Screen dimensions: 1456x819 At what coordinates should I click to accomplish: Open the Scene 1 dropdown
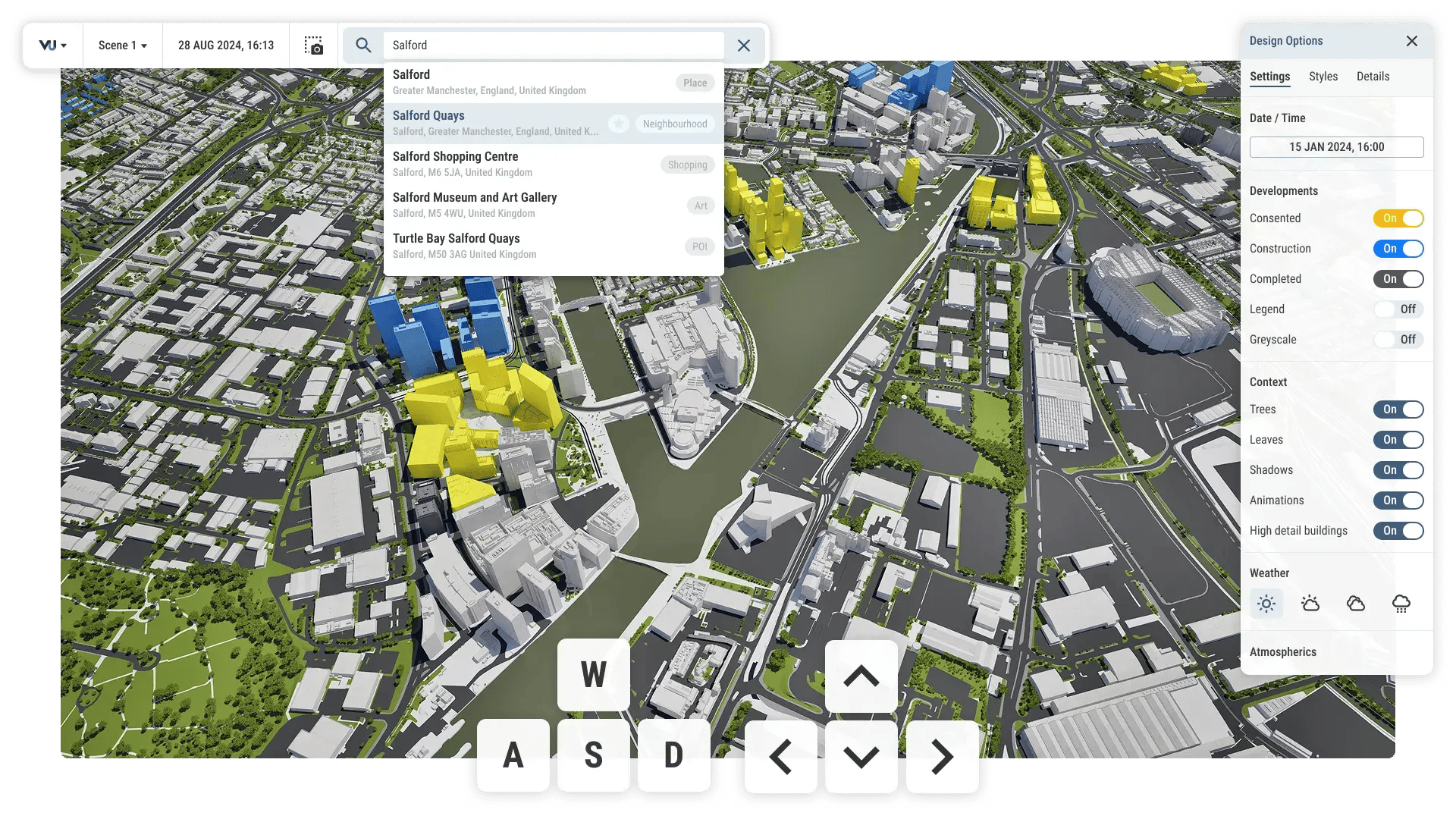click(122, 45)
